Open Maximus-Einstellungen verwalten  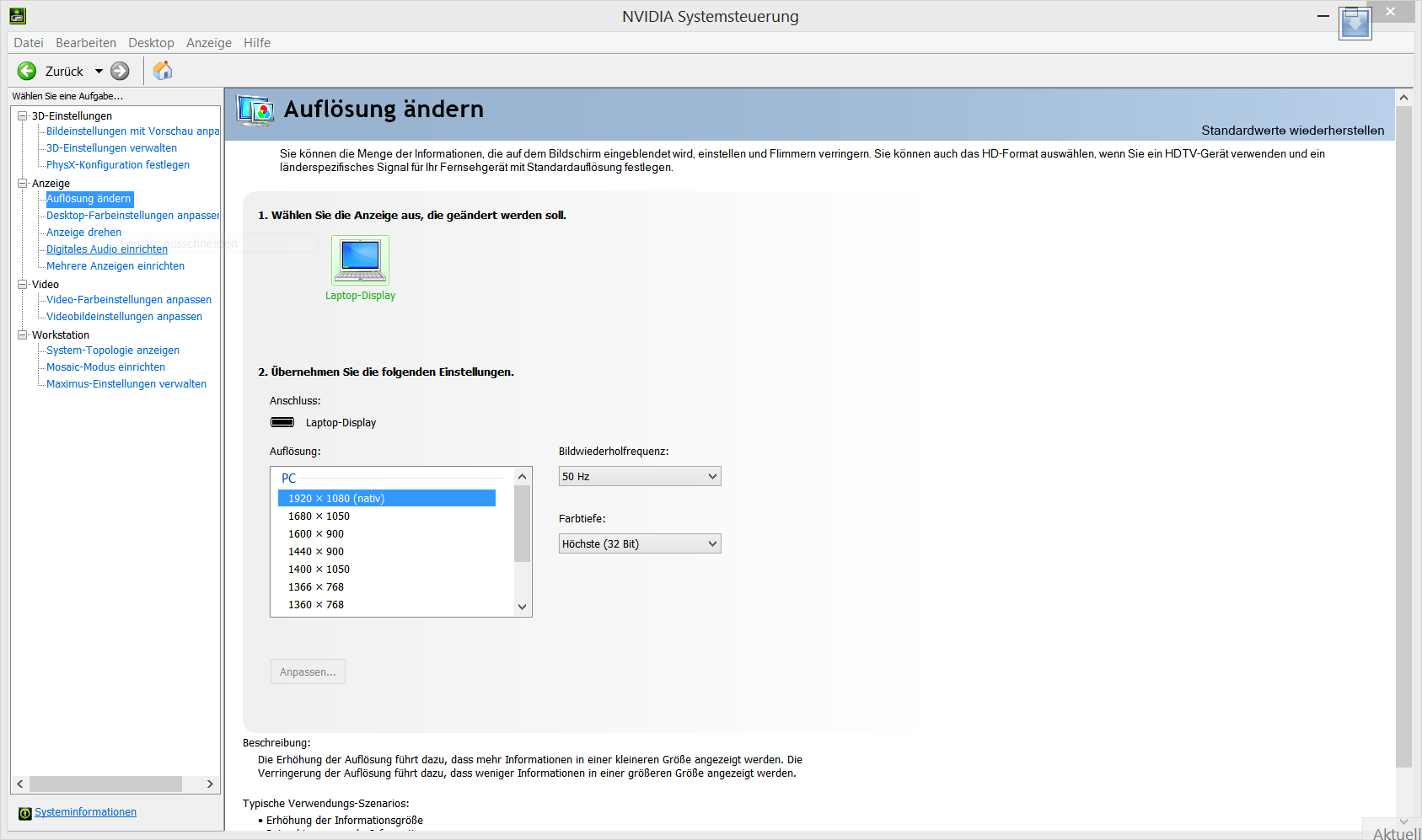tap(126, 384)
